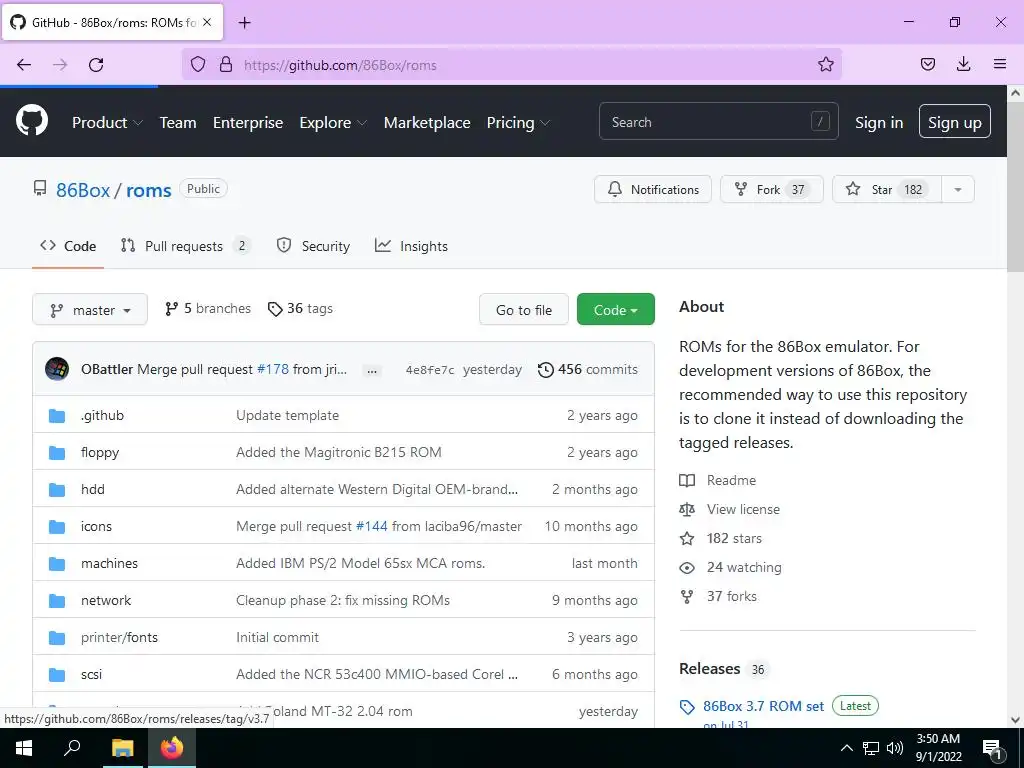Viewport: 1024px width, 768px height.
Task: Click the star icon beside 182 stars
Action: tap(687, 539)
